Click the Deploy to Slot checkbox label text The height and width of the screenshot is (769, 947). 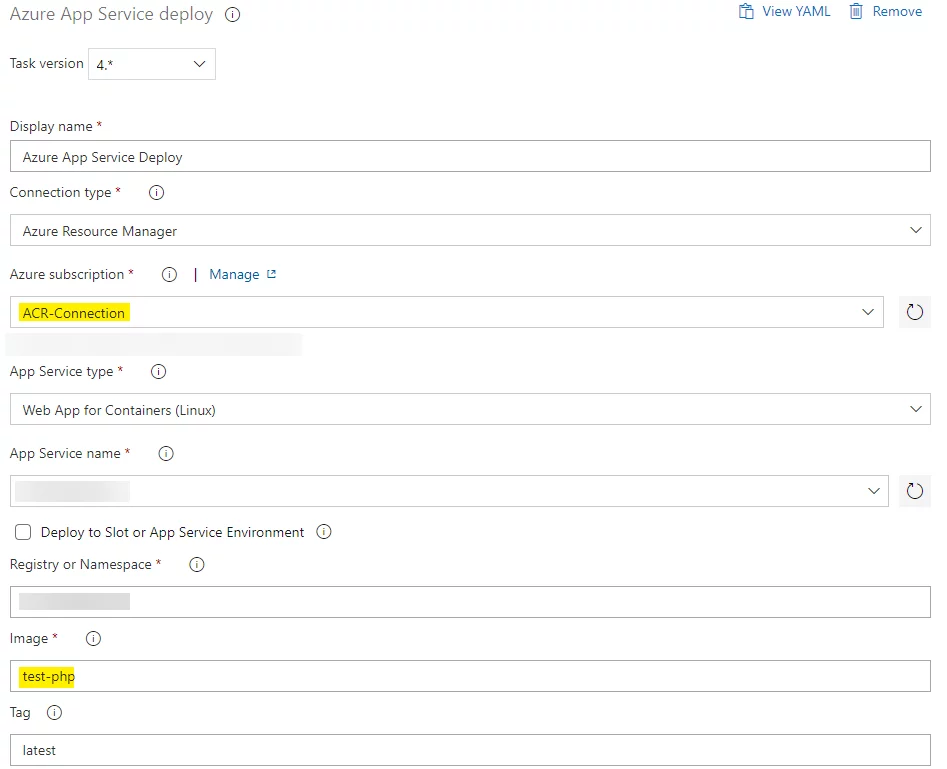(x=172, y=532)
